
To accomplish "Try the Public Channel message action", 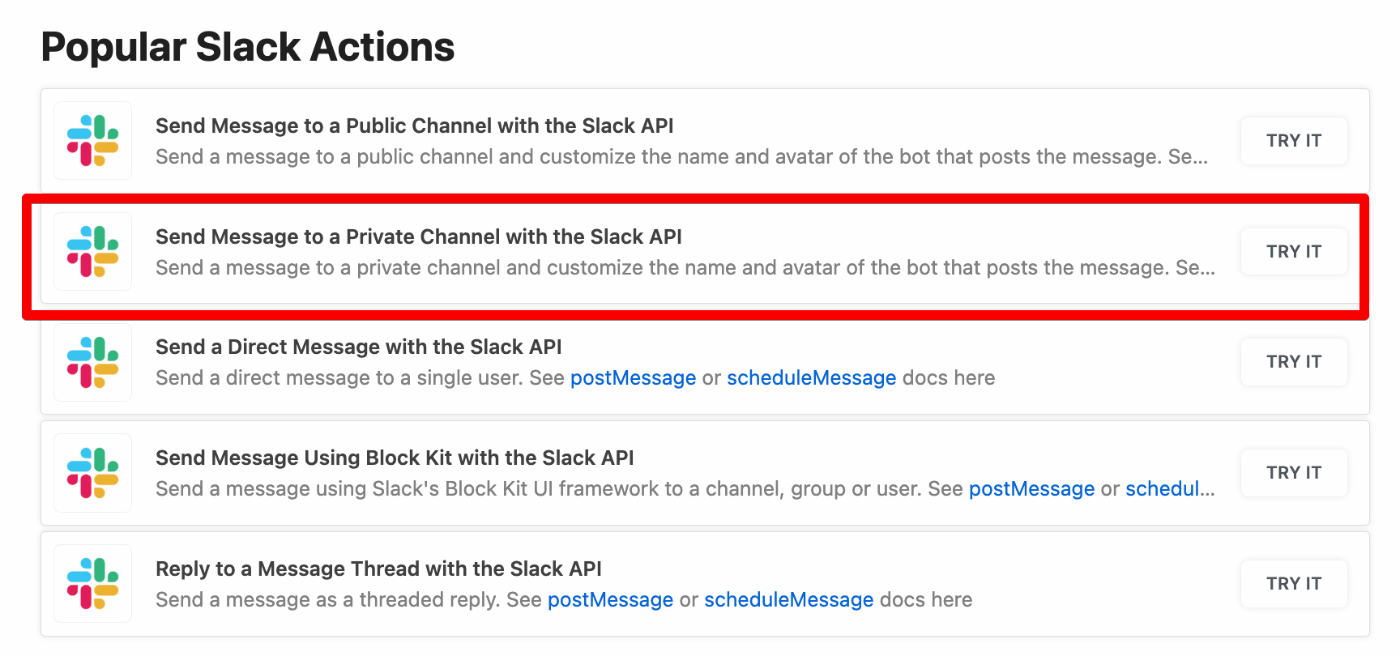I will click(x=1294, y=141).
